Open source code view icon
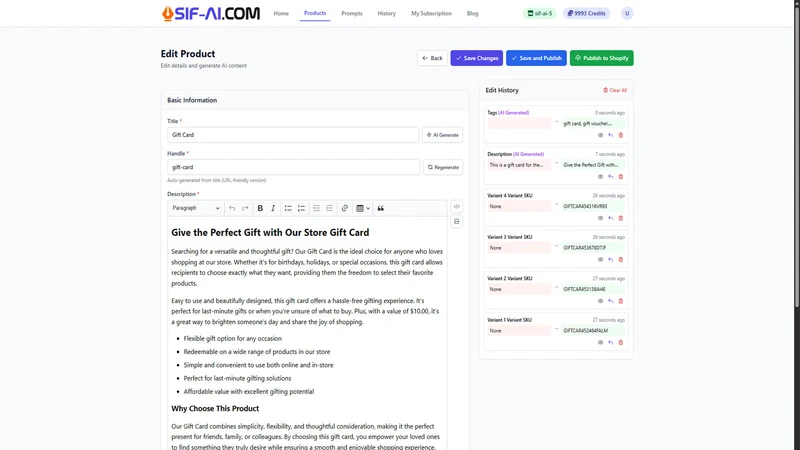The height and width of the screenshot is (450, 800). pyautogui.click(x=457, y=207)
